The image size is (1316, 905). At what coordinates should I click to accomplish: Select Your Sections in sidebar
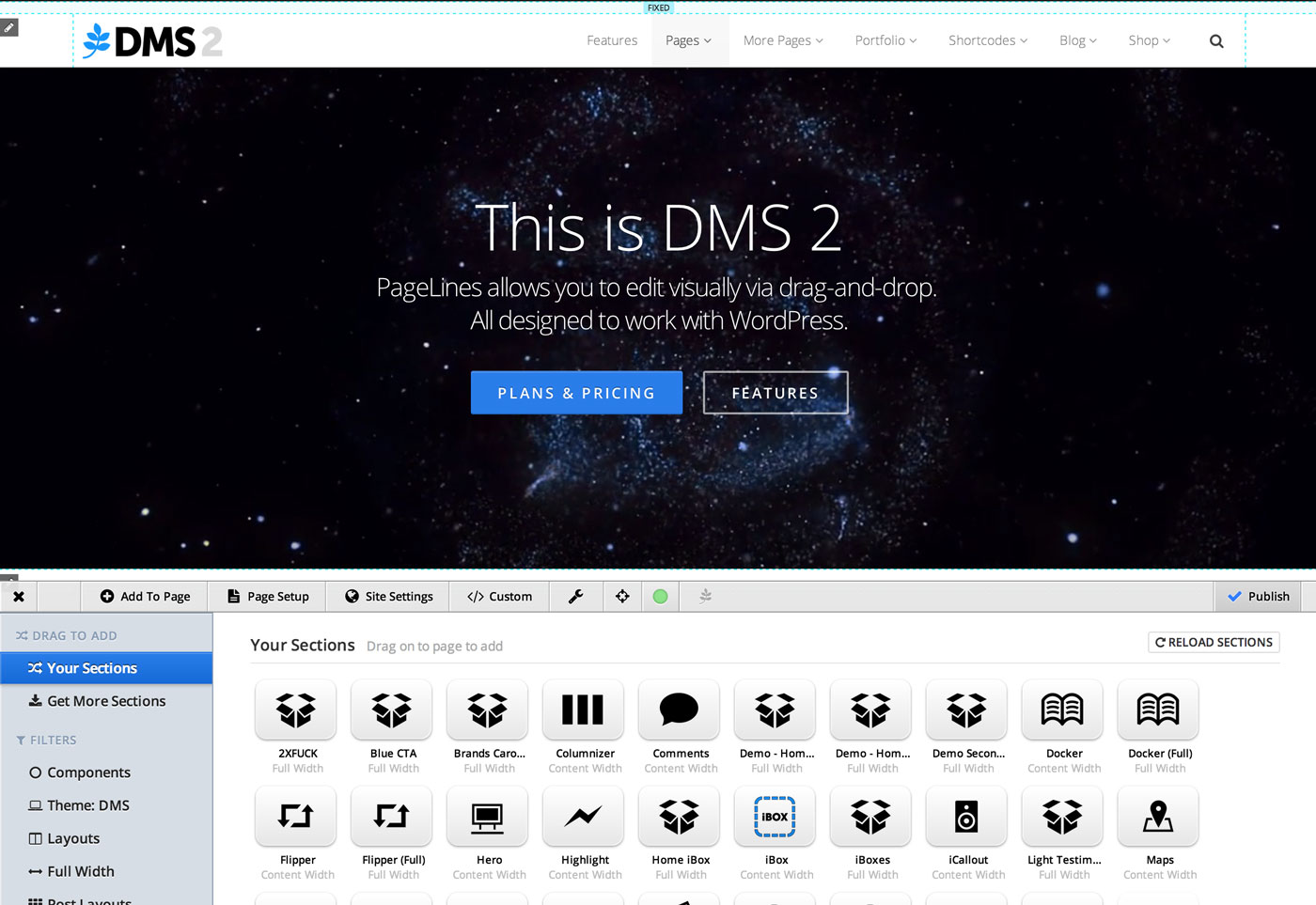(106, 668)
